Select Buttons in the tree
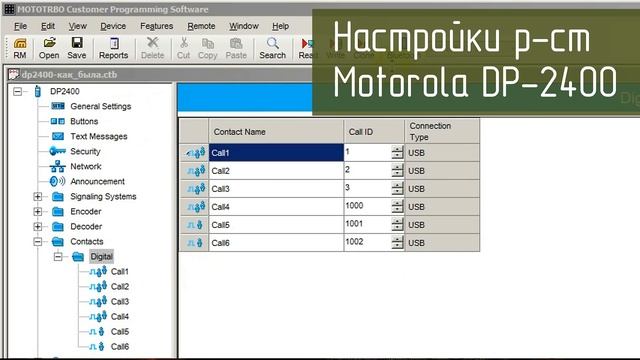The height and width of the screenshot is (360, 640). 84,121
